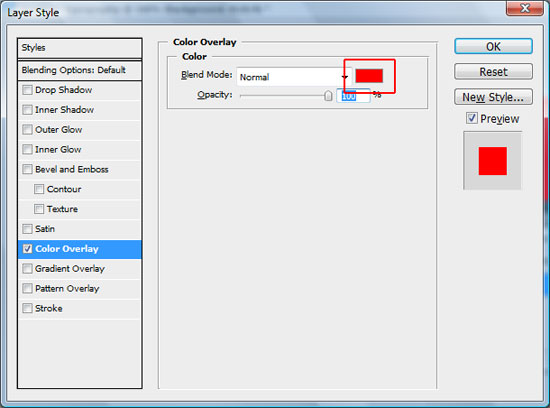Image resolution: width=550 pixels, height=408 pixels.
Task: Enable the Drop Shadow checkbox
Action: (27, 90)
